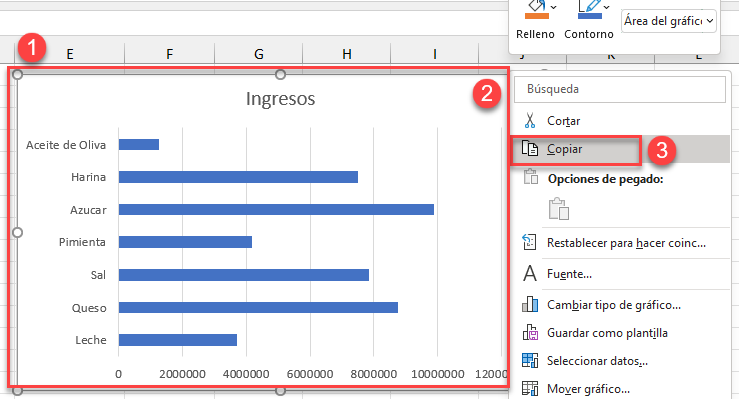Click the Relleno fill bucket icon
This screenshot has width=739, height=399.
(536, 6)
